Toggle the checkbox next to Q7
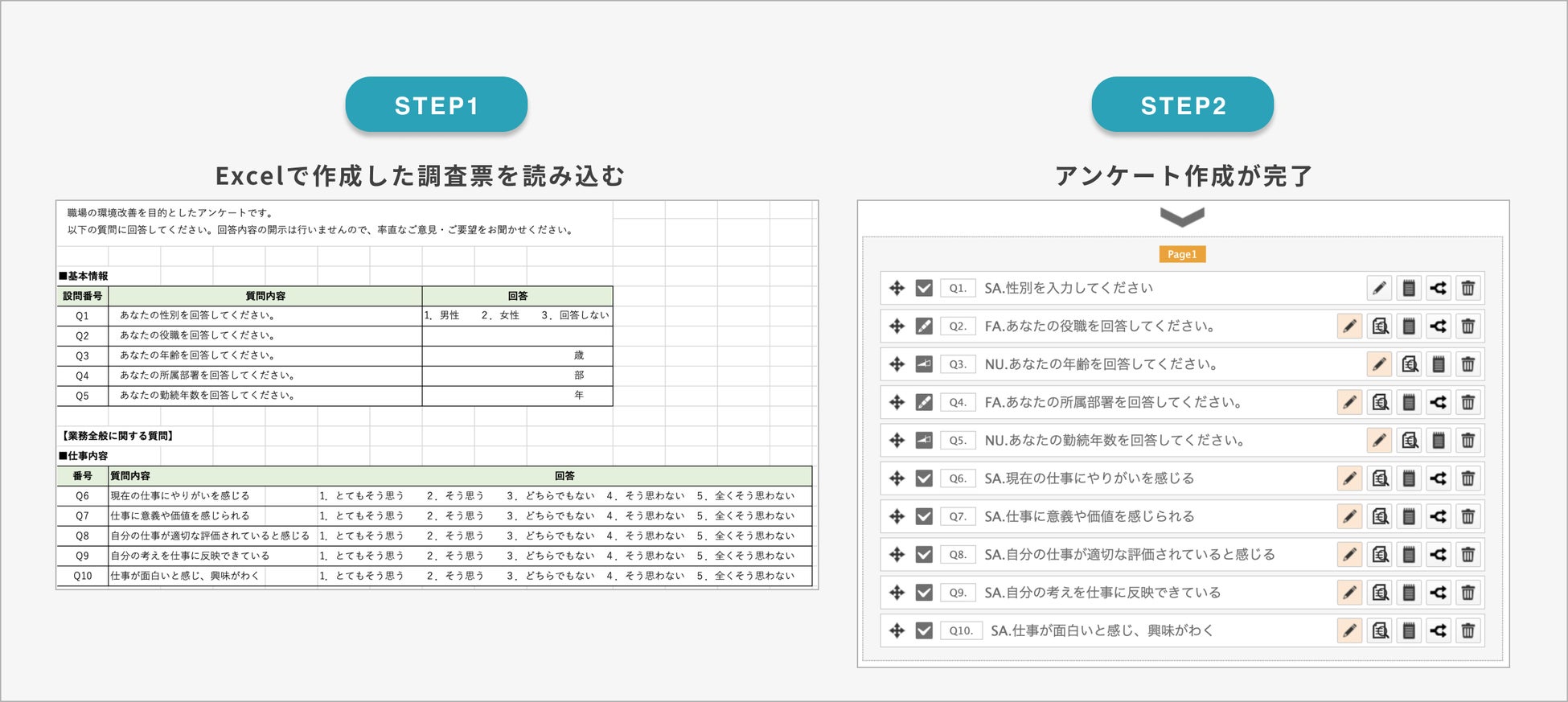 [x=924, y=516]
